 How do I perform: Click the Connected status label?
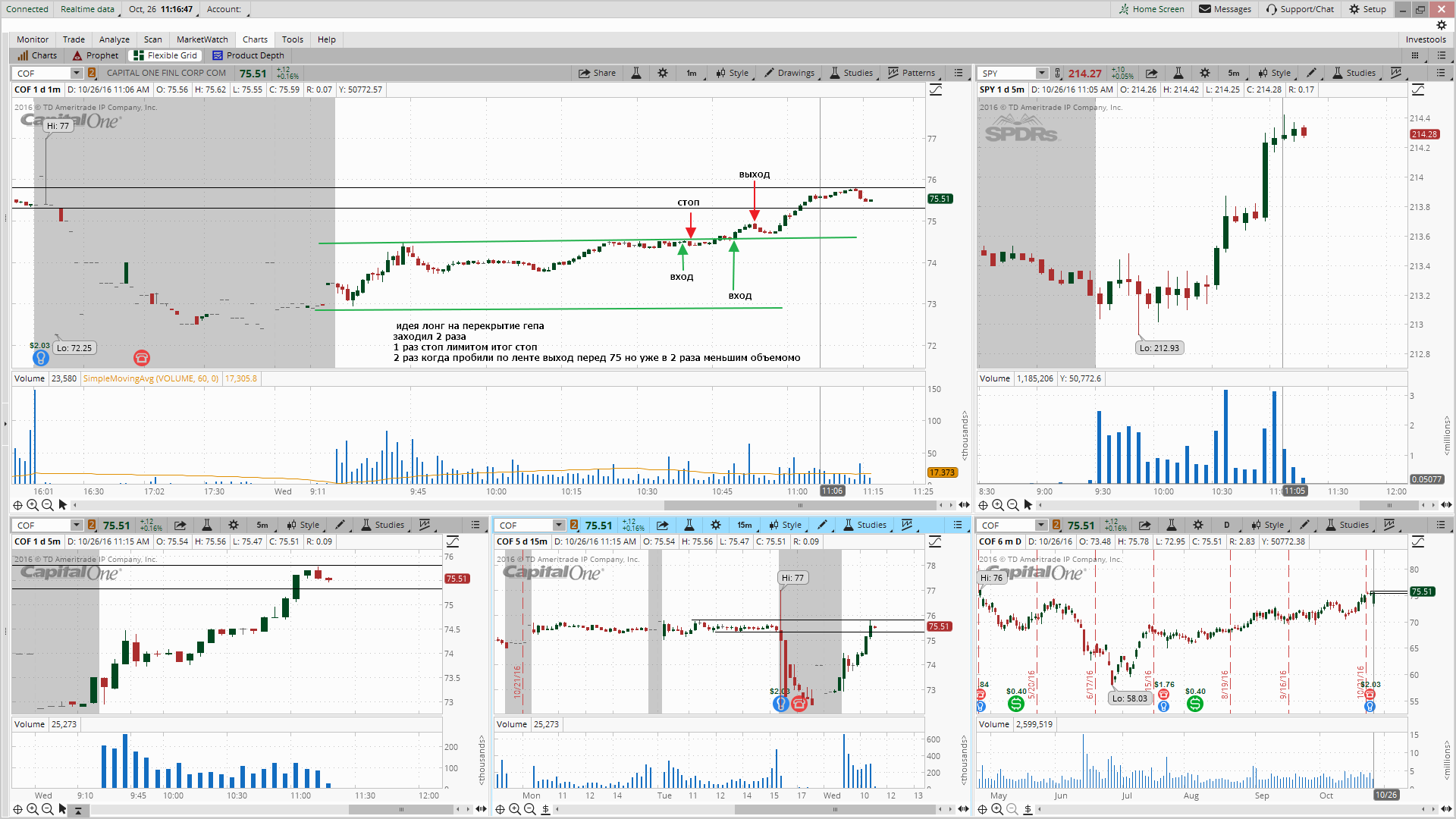click(x=27, y=9)
